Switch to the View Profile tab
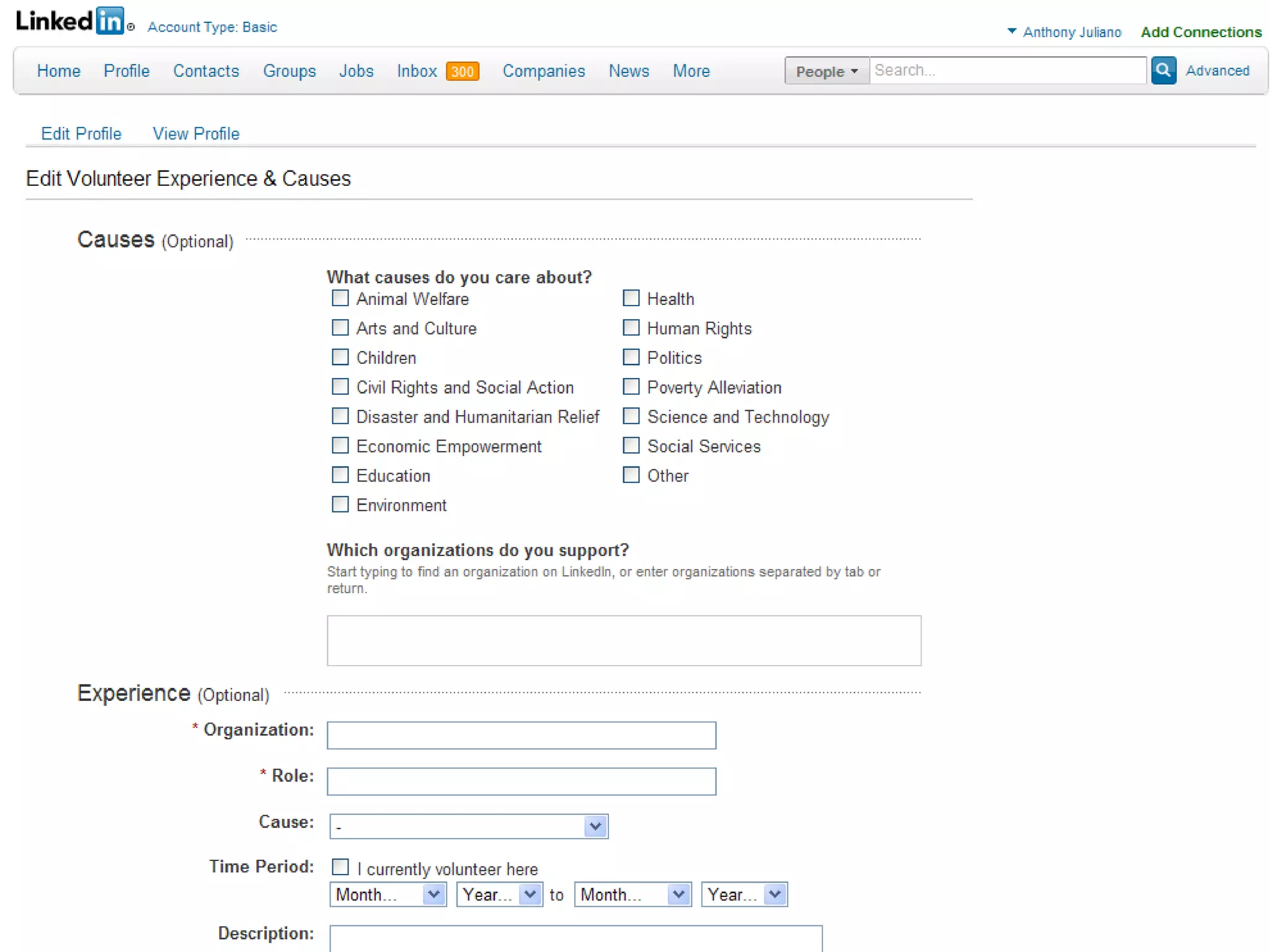The height and width of the screenshot is (952, 1270). pos(196,134)
